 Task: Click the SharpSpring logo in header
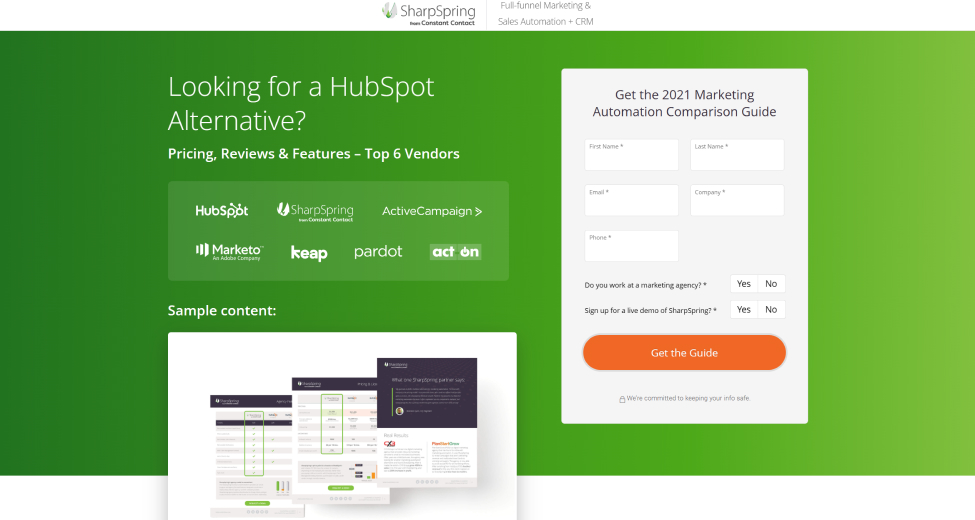[428, 14]
